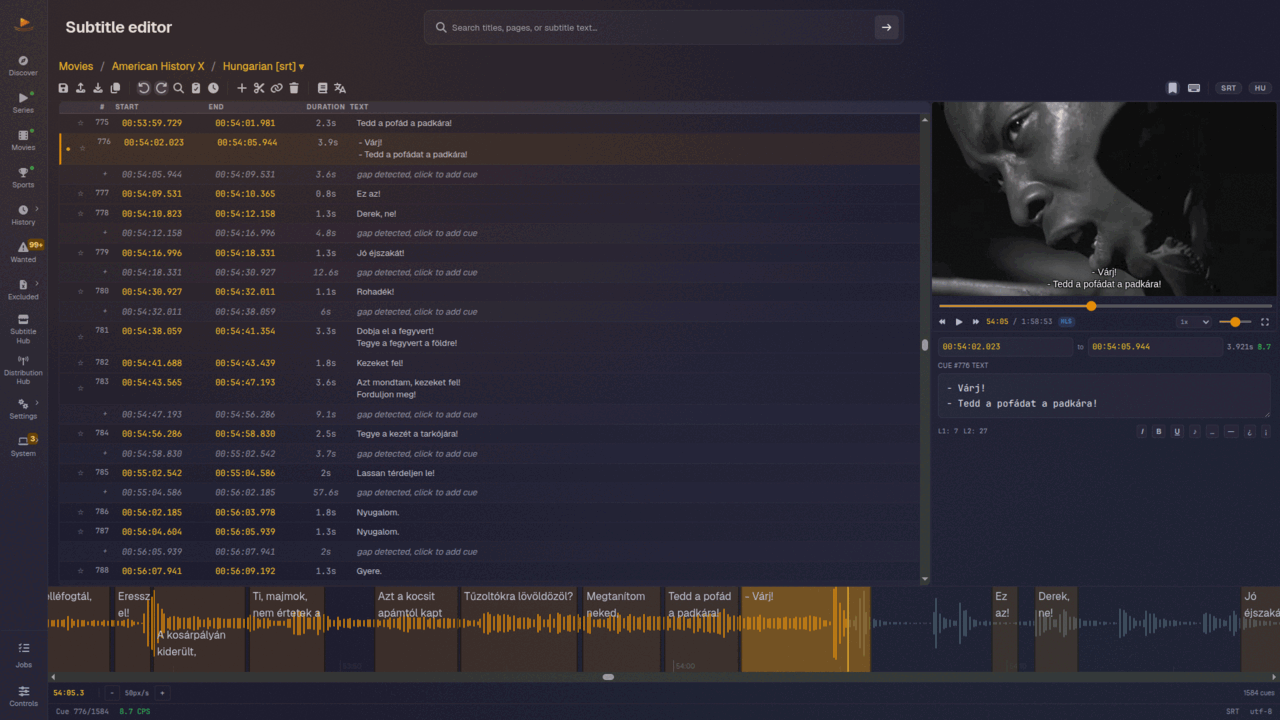Screen dimensions: 1280x720
Task: Click the download subtitle icon
Action: tap(98, 88)
